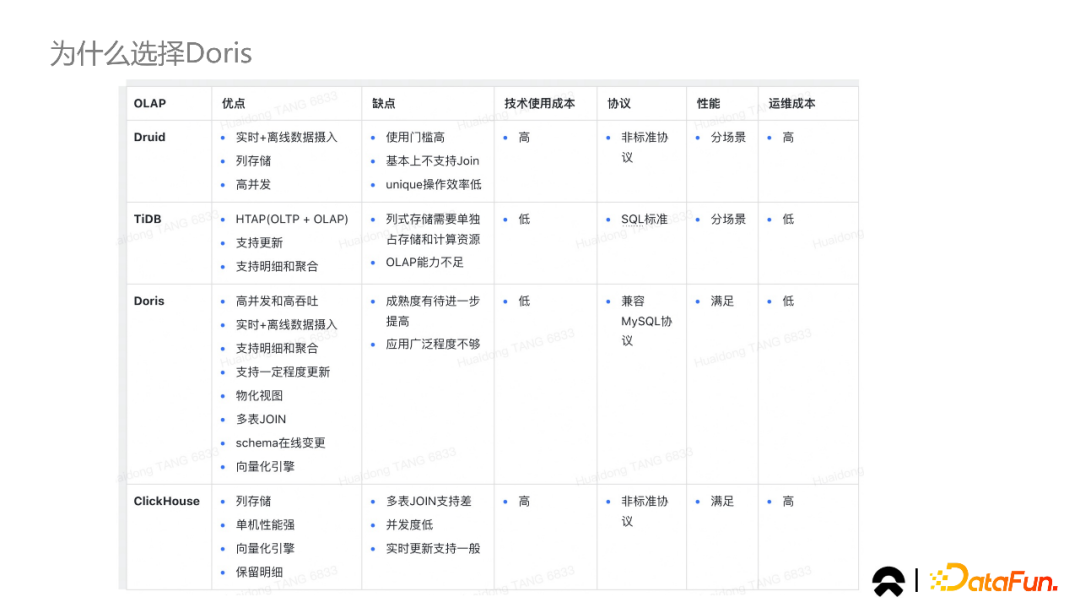Click 并发度低 text
The width and height of the screenshot is (1080, 608).
coord(409,525)
